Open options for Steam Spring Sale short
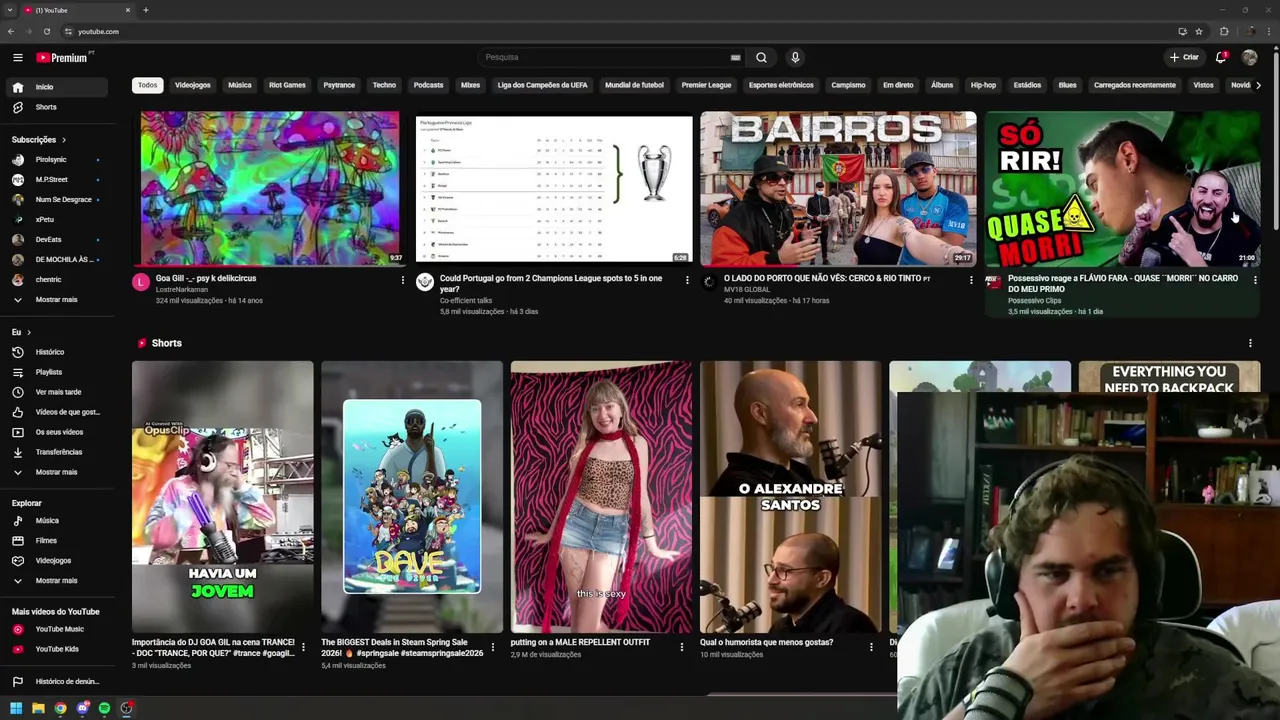The width and height of the screenshot is (1280, 720). point(492,647)
